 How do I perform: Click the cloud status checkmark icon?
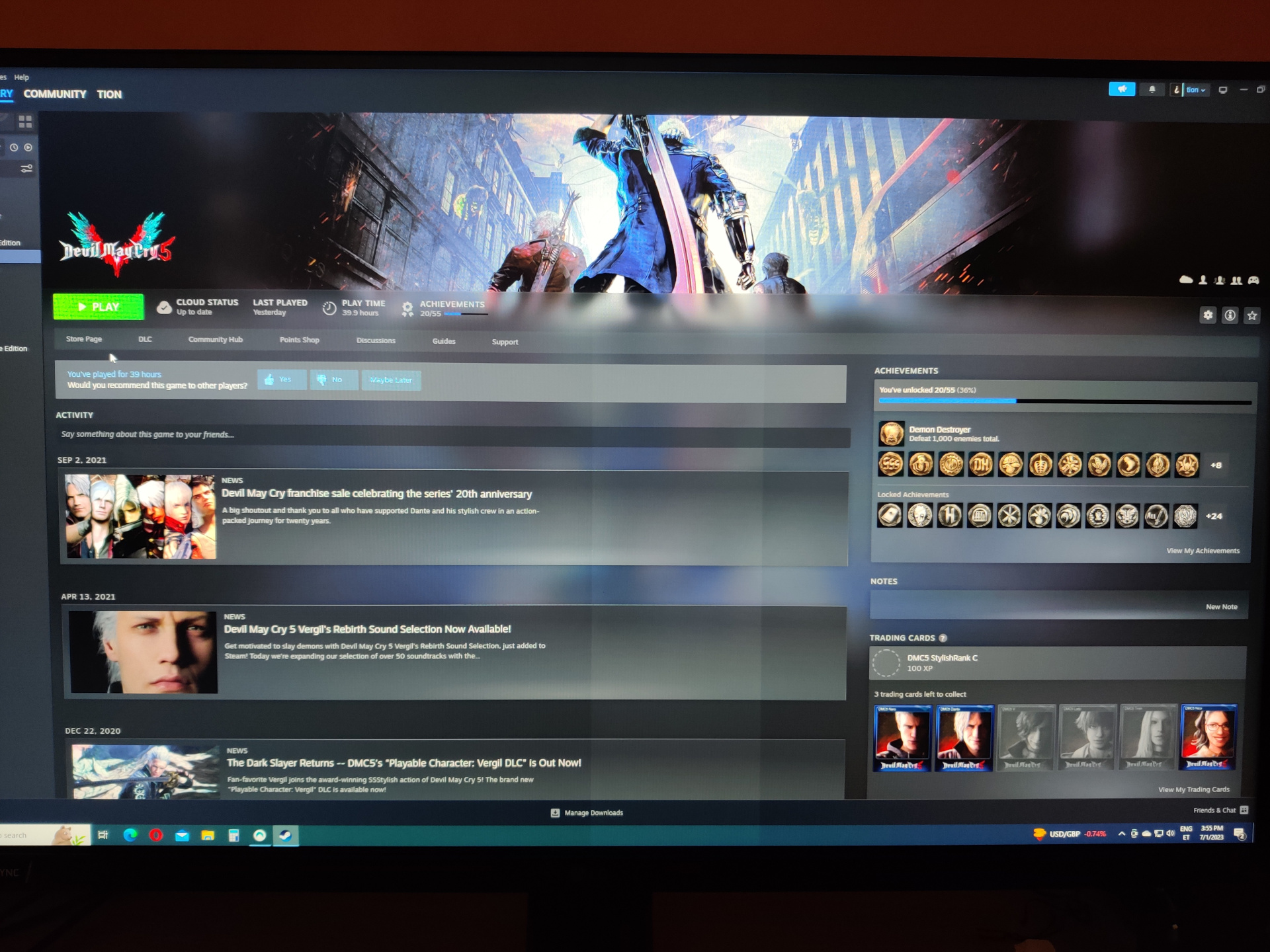pos(164,307)
